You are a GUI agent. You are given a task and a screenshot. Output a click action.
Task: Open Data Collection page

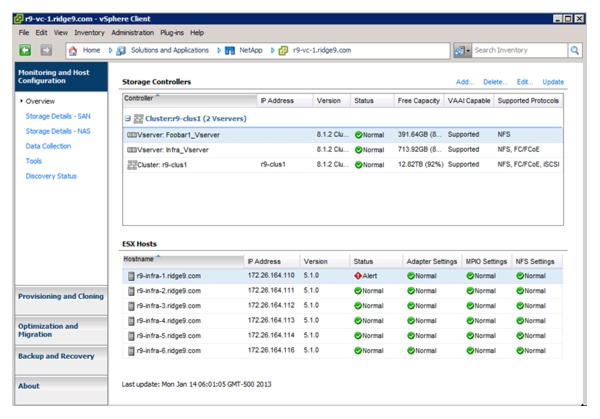coord(48,146)
